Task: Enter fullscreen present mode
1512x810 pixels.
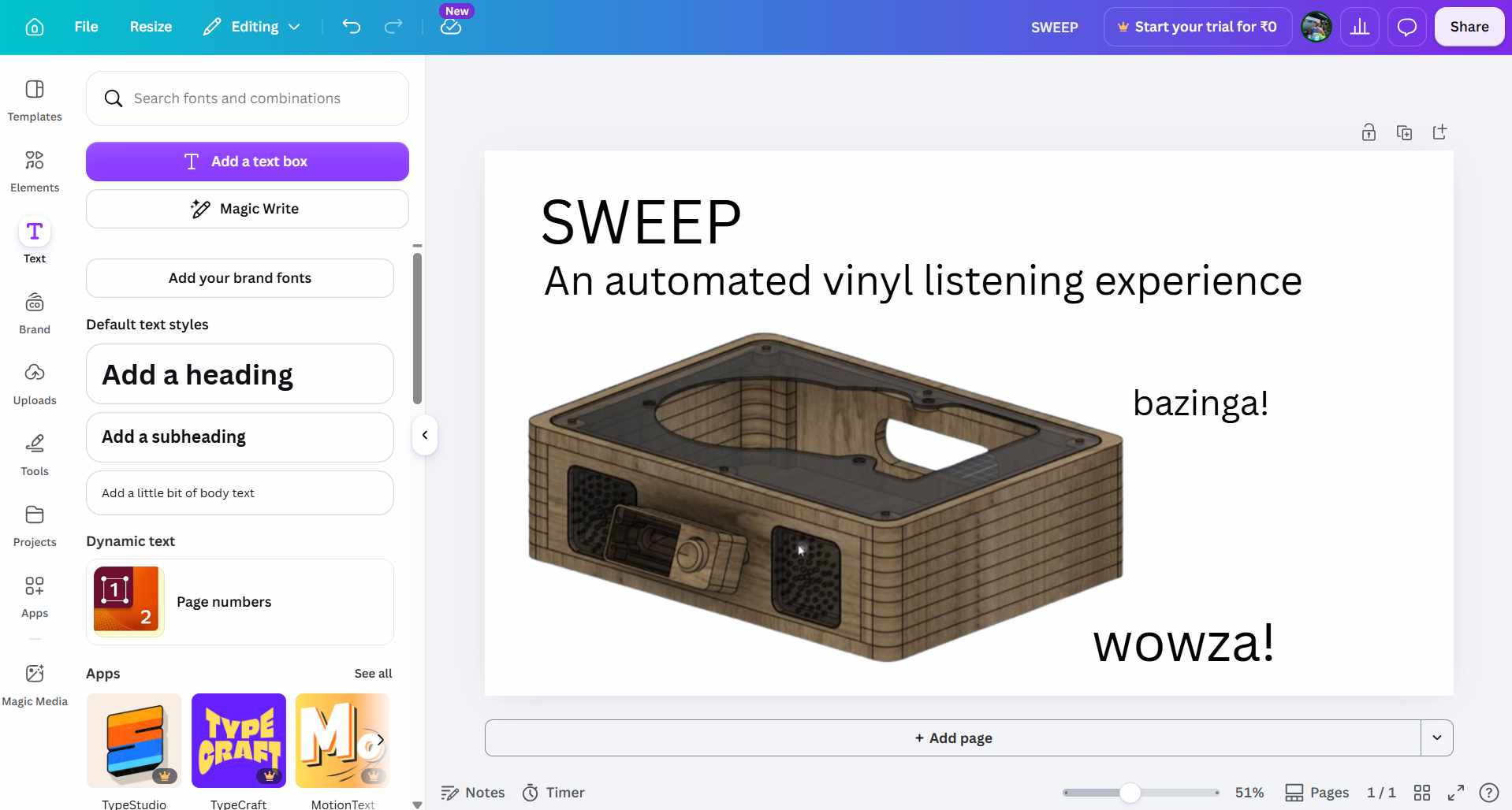Action: click(1456, 793)
